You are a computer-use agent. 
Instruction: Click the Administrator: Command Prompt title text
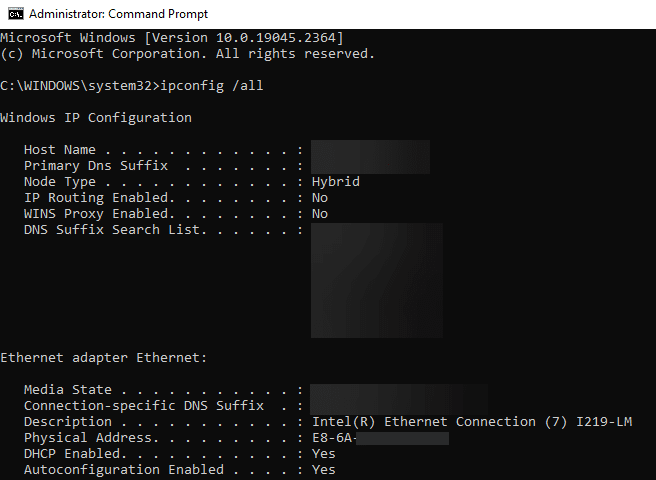point(118,14)
